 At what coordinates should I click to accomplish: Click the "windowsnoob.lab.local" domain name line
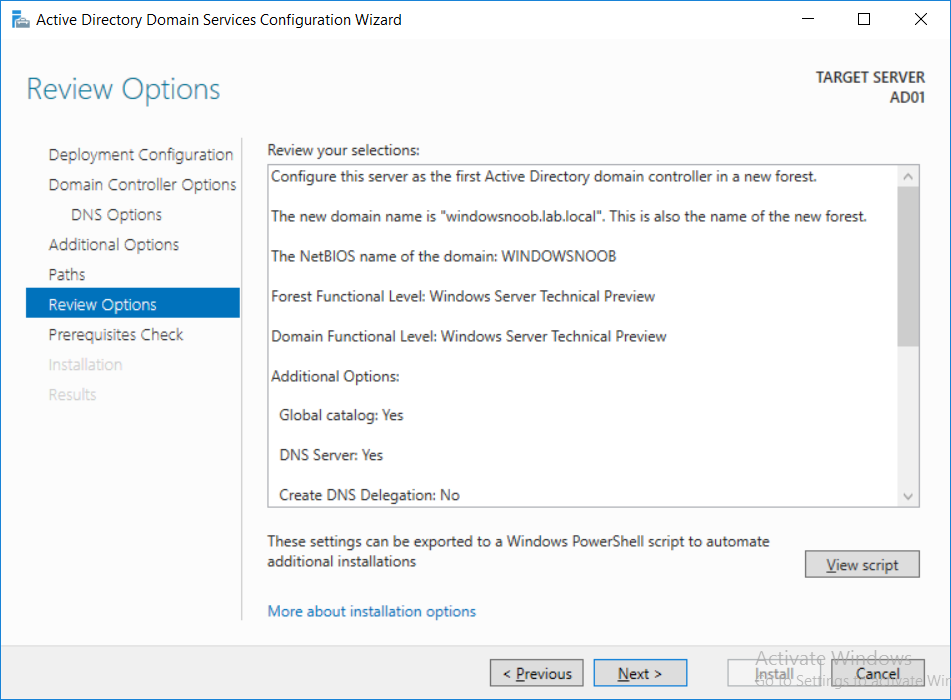(569, 217)
